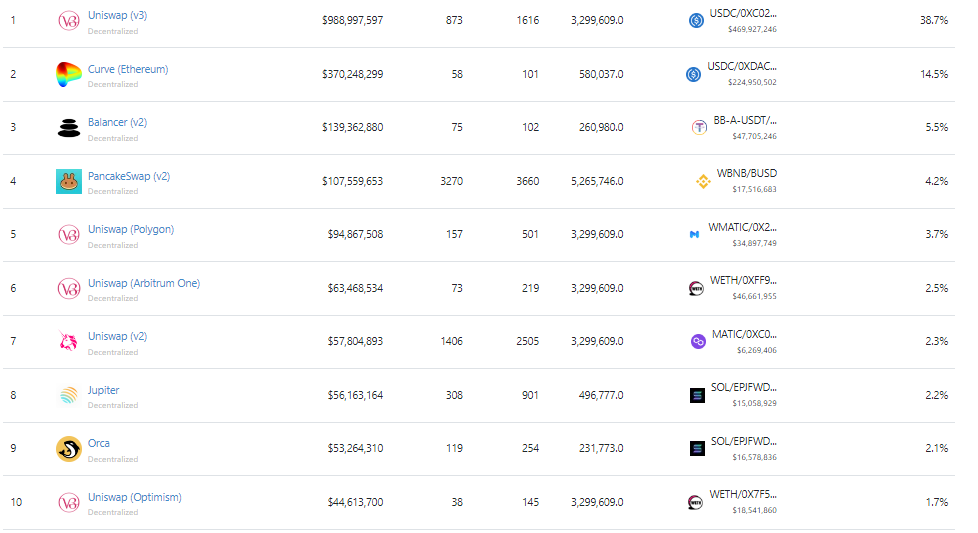Viewport: 978px width, 533px height.
Task: Select the WETH/0XFF9... trading pair
Action: tap(743, 281)
